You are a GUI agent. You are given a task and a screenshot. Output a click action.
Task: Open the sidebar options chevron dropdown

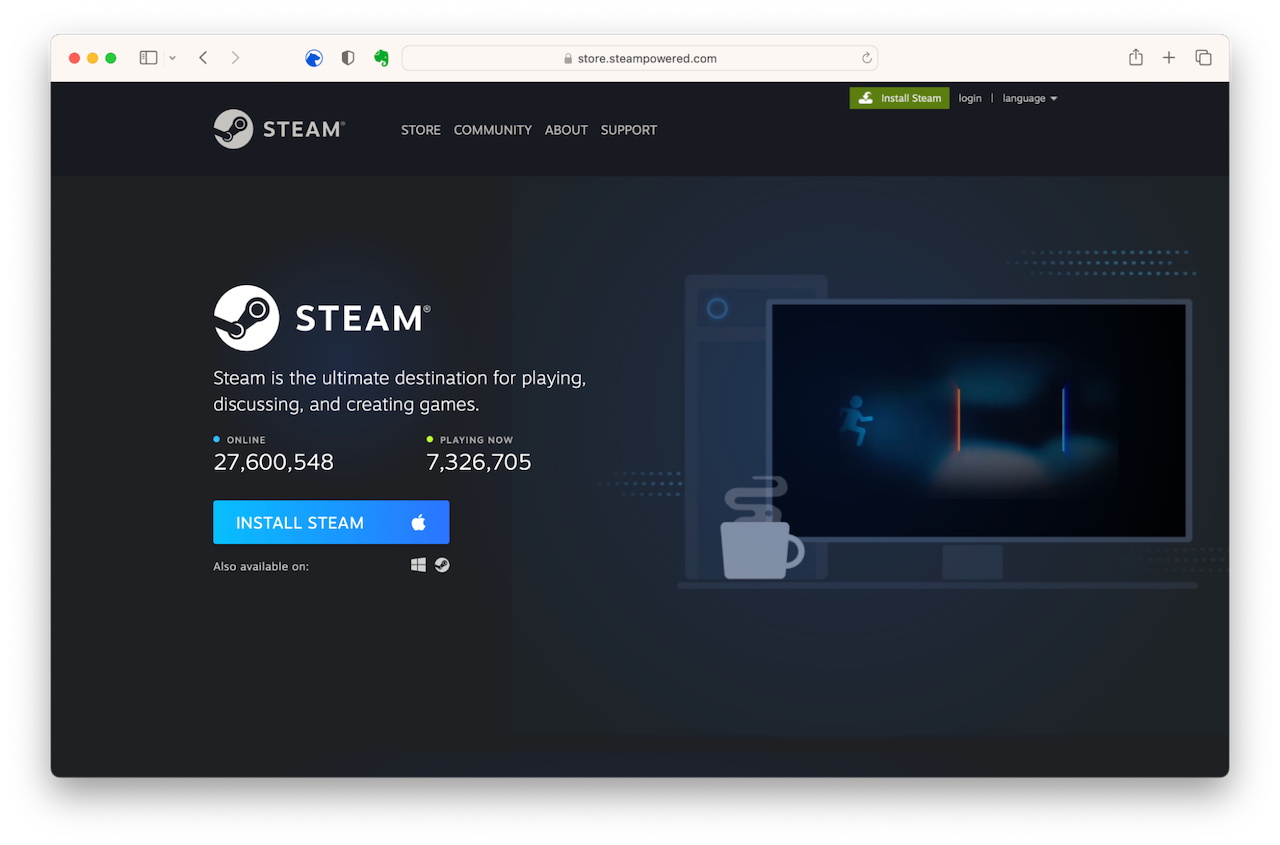(172, 58)
